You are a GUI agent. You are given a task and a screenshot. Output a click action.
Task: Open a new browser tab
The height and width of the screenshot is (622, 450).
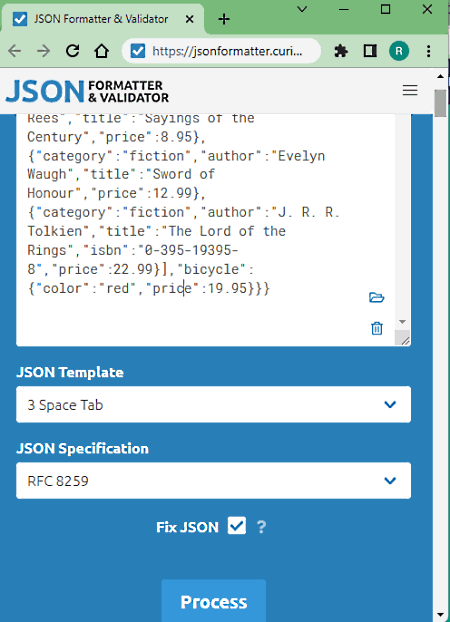224,19
